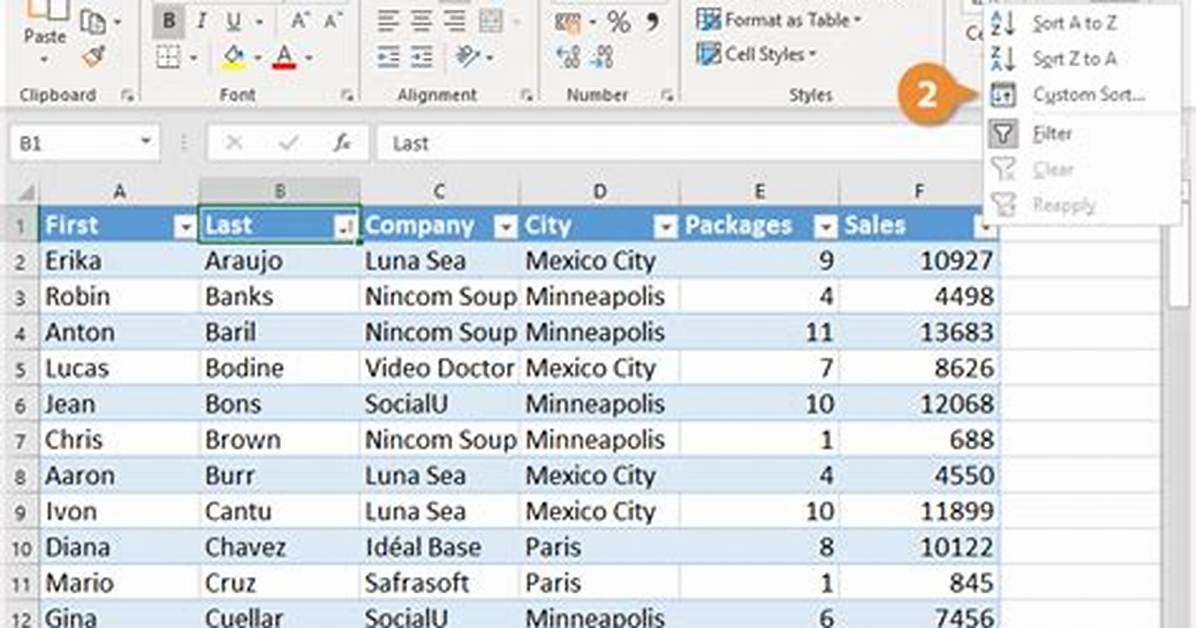The width and height of the screenshot is (1196, 628).
Task: Apply the yellow Fill Color
Action: 234,56
